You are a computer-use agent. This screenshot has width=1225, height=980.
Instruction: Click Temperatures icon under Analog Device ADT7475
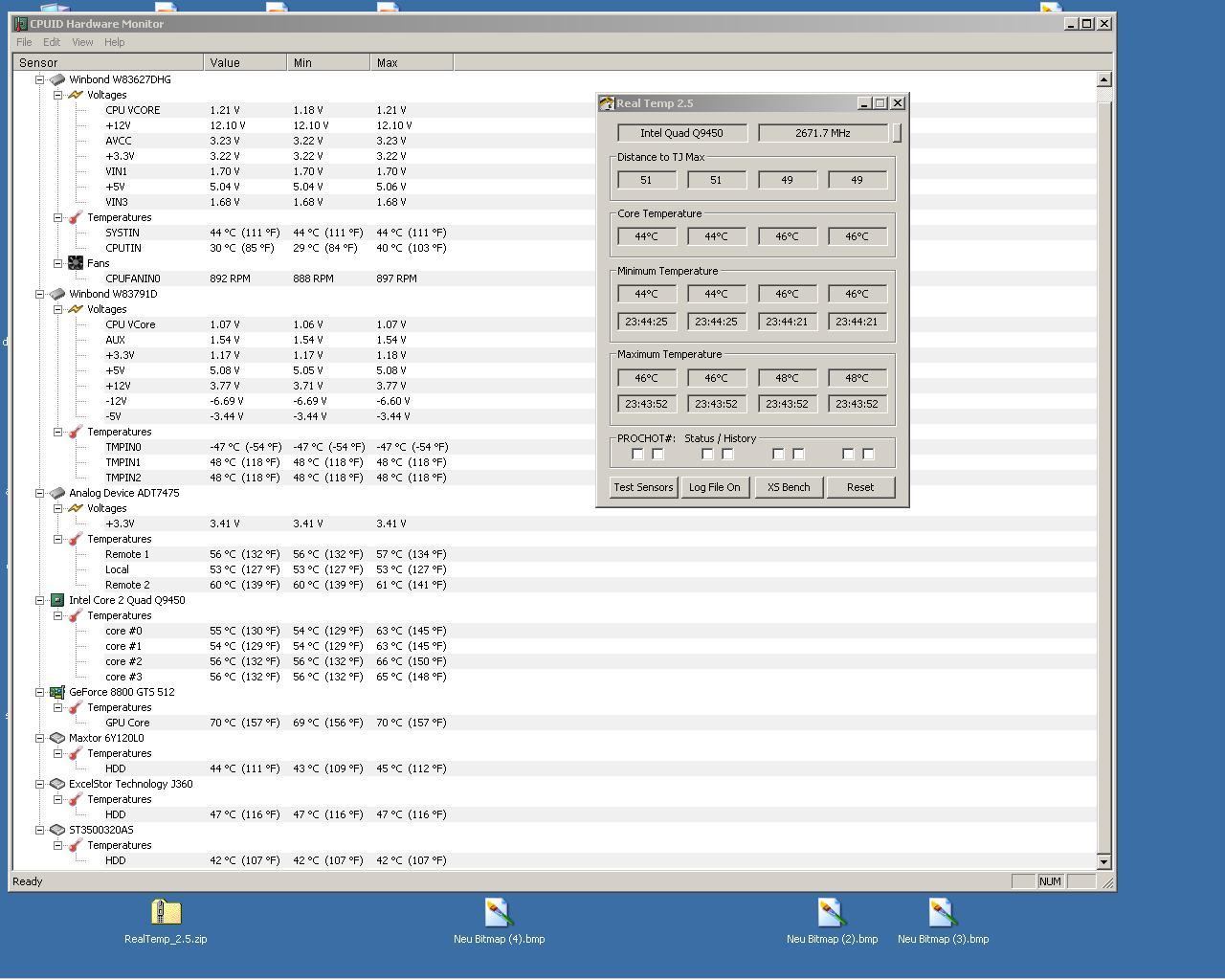pyautogui.click(x=76, y=539)
